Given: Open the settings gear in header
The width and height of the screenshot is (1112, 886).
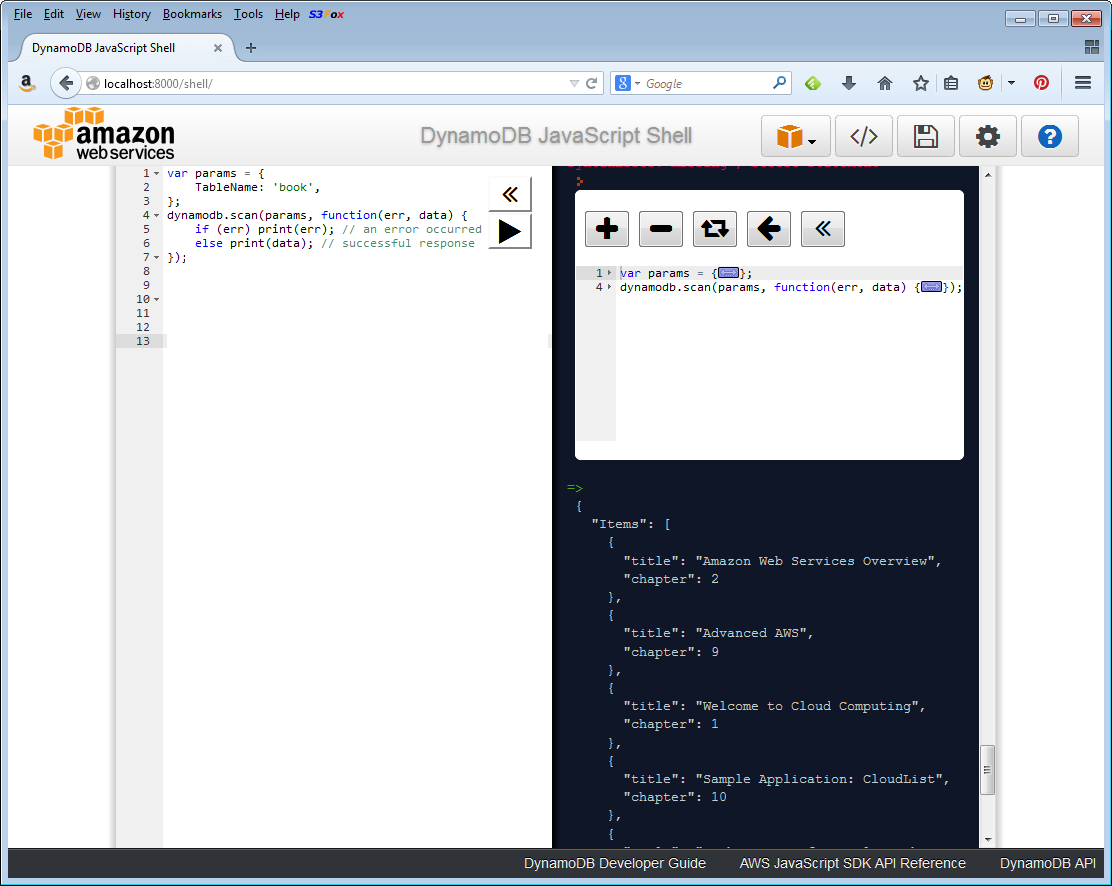Looking at the screenshot, I should (x=987, y=137).
